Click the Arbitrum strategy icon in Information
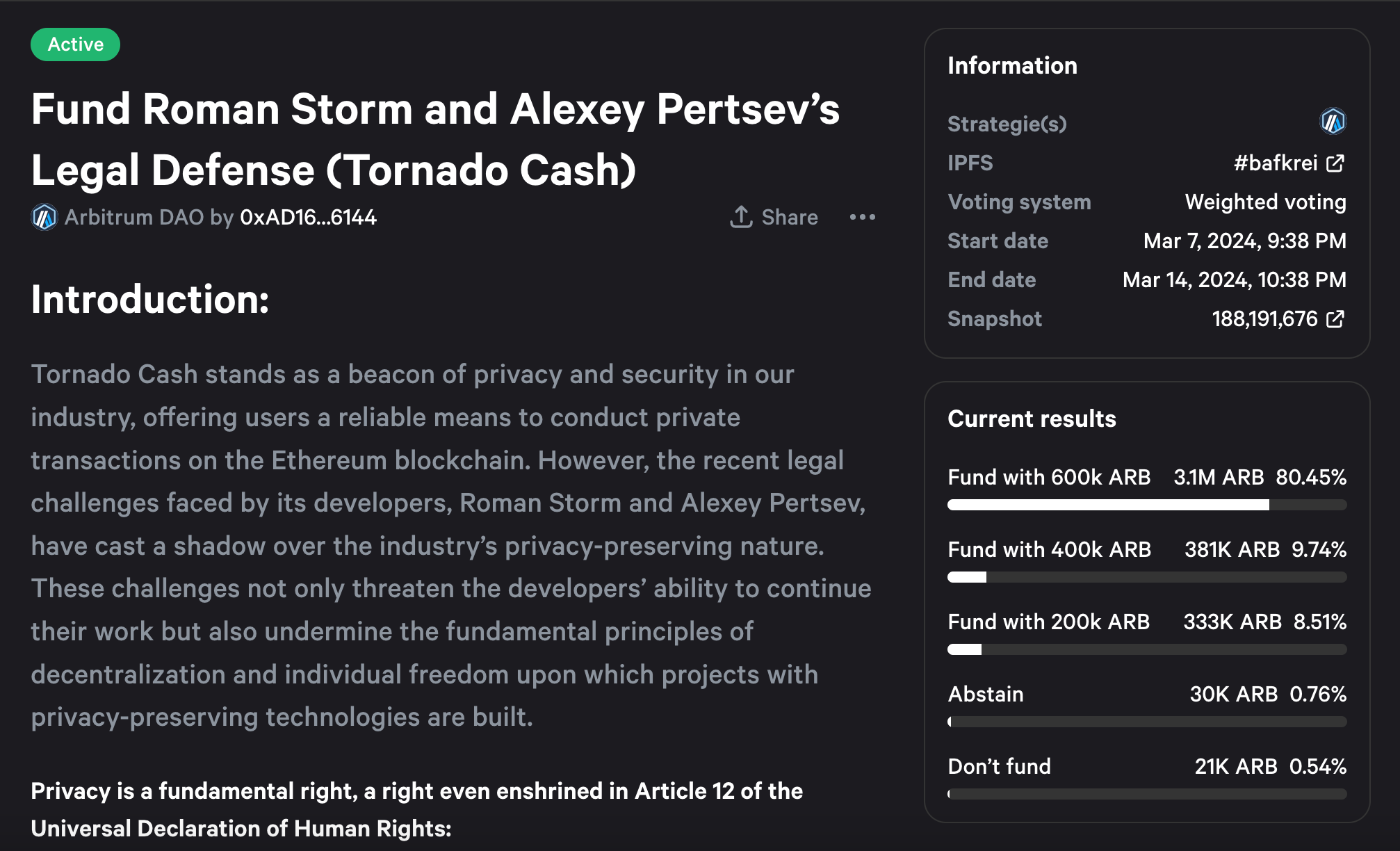This screenshot has height=851, width=1400. pos(1332,122)
